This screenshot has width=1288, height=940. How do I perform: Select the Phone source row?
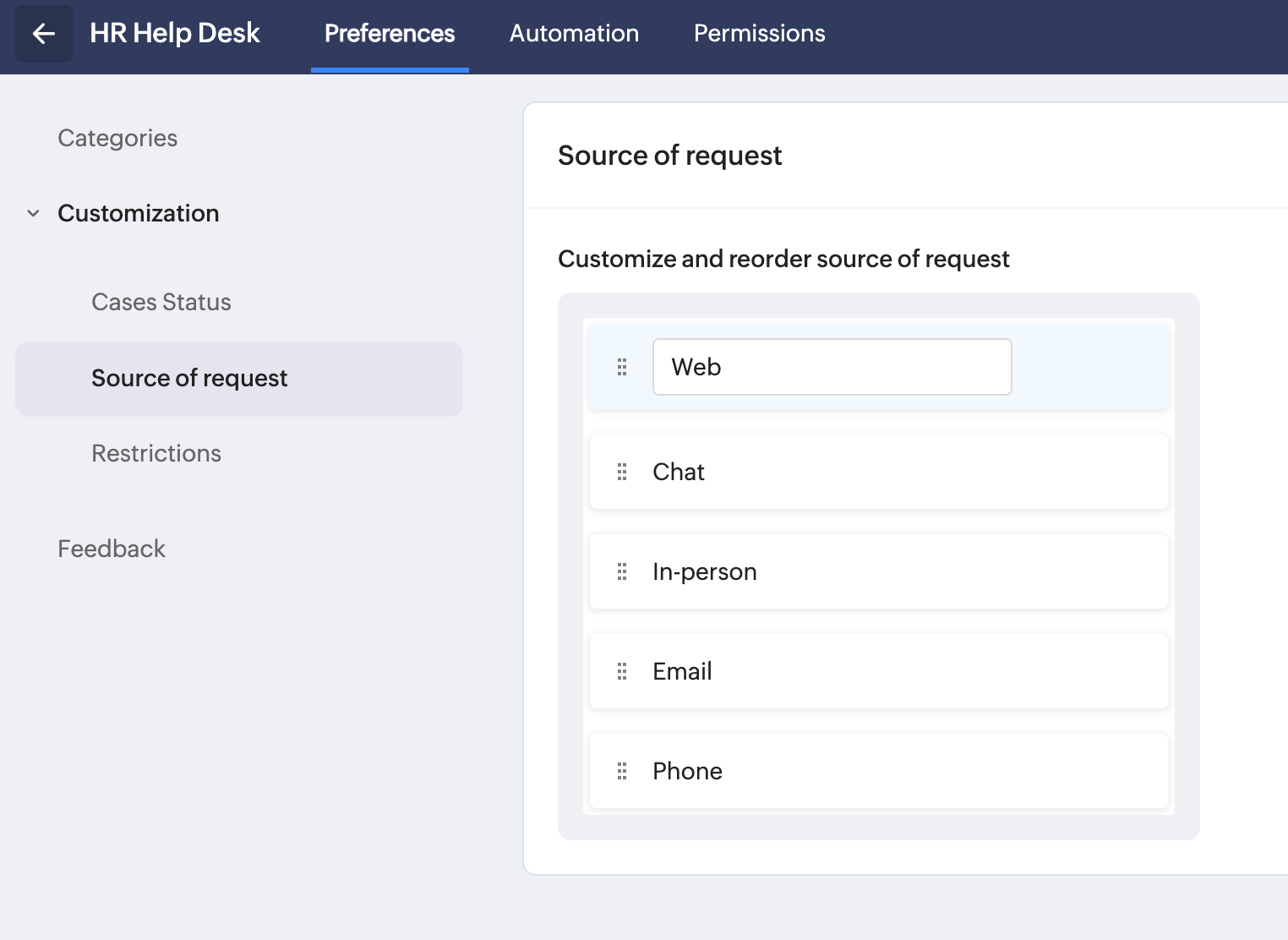pos(879,771)
